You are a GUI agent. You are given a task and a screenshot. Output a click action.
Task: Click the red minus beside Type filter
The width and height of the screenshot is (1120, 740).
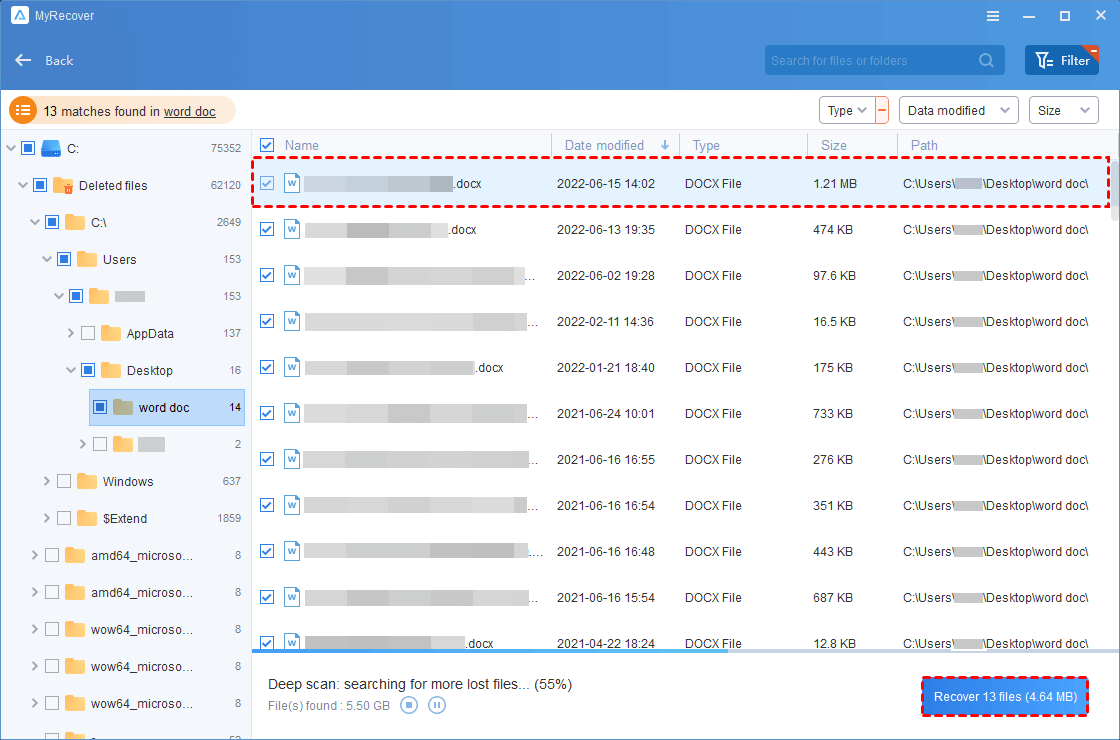coord(881,110)
